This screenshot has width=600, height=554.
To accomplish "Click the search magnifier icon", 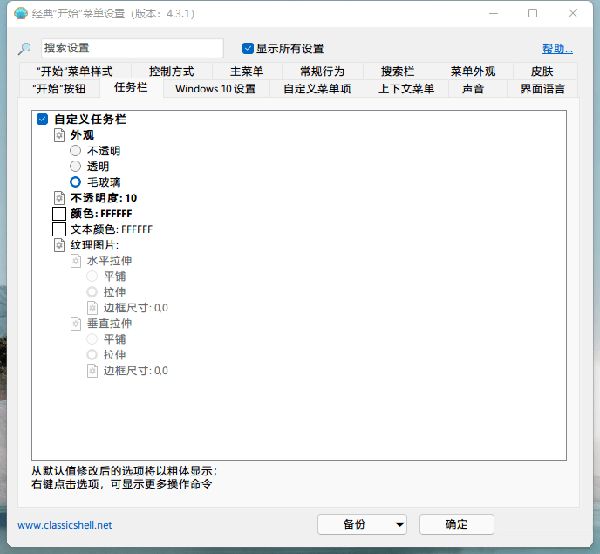I will [24, 48].
